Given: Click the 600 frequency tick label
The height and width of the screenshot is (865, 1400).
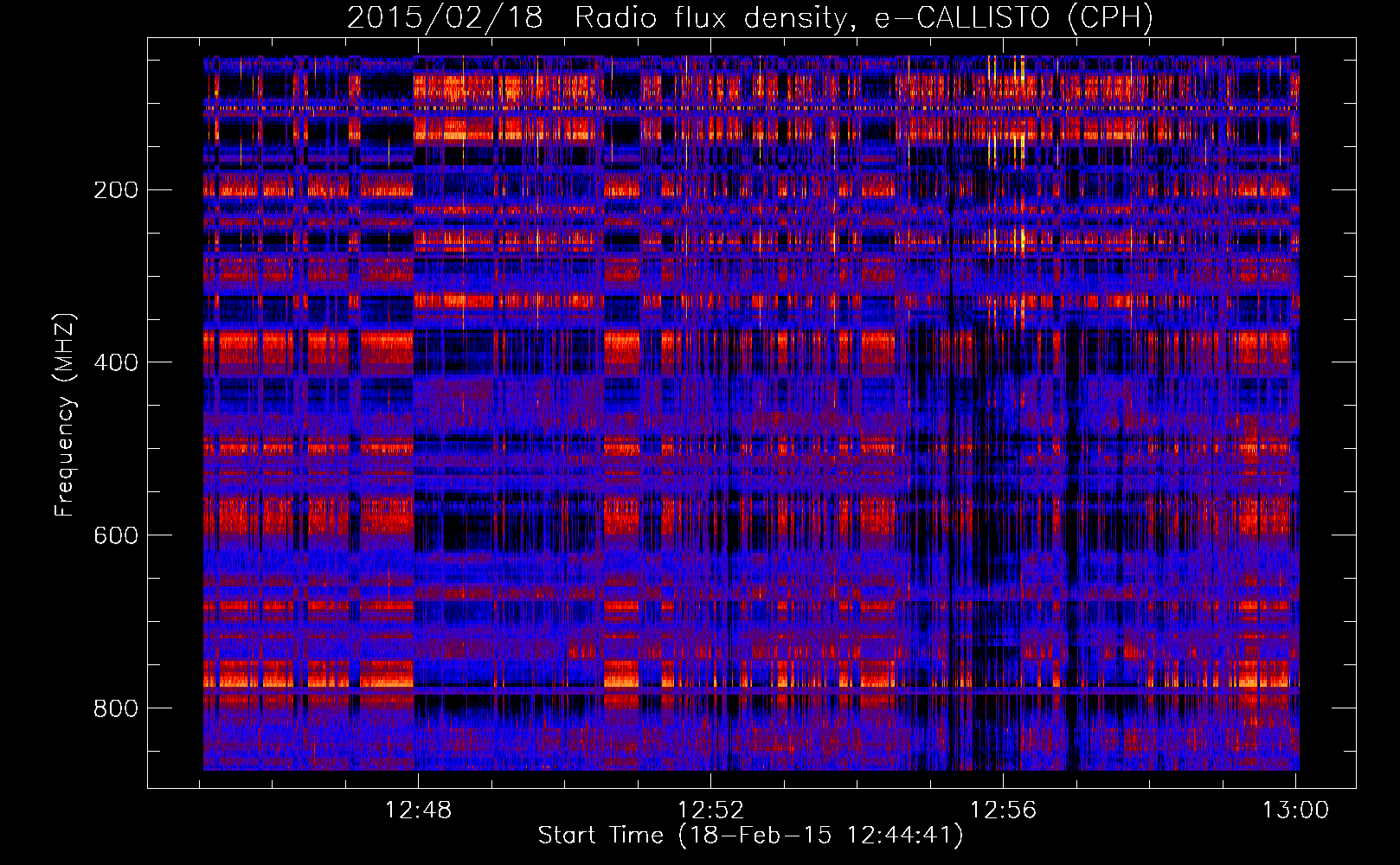Looking at the screenshot, I should pyautogui.click(x=115, y=535).
